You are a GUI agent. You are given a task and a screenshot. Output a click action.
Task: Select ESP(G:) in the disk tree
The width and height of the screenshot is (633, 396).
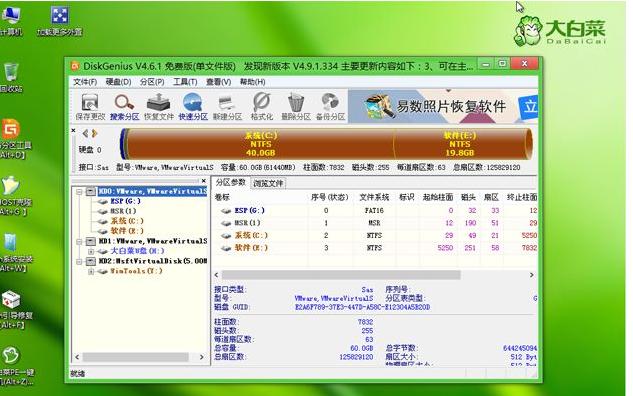point(126,201)
